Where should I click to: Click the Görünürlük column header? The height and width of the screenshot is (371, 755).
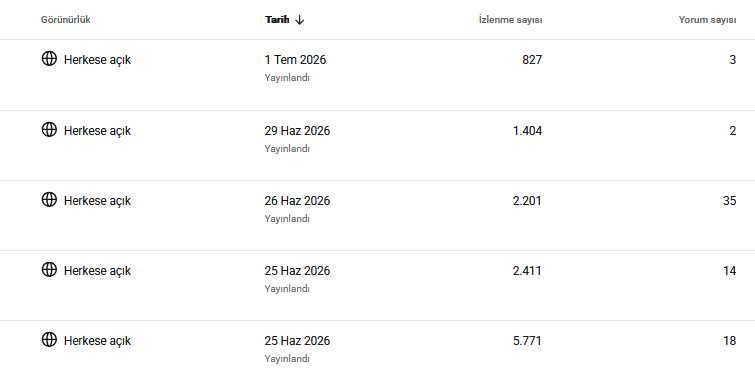[65, 20]
